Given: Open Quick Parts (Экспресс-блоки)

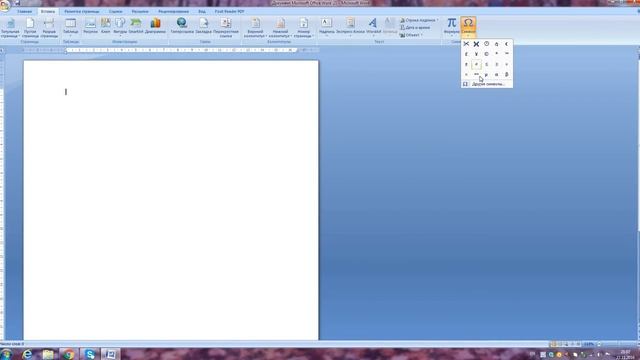Looking at the screenshot, I should click(x=350, y=27).
